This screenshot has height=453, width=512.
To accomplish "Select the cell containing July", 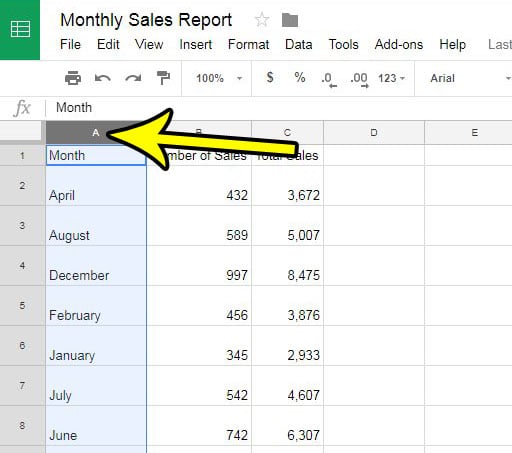I will 96,386.
